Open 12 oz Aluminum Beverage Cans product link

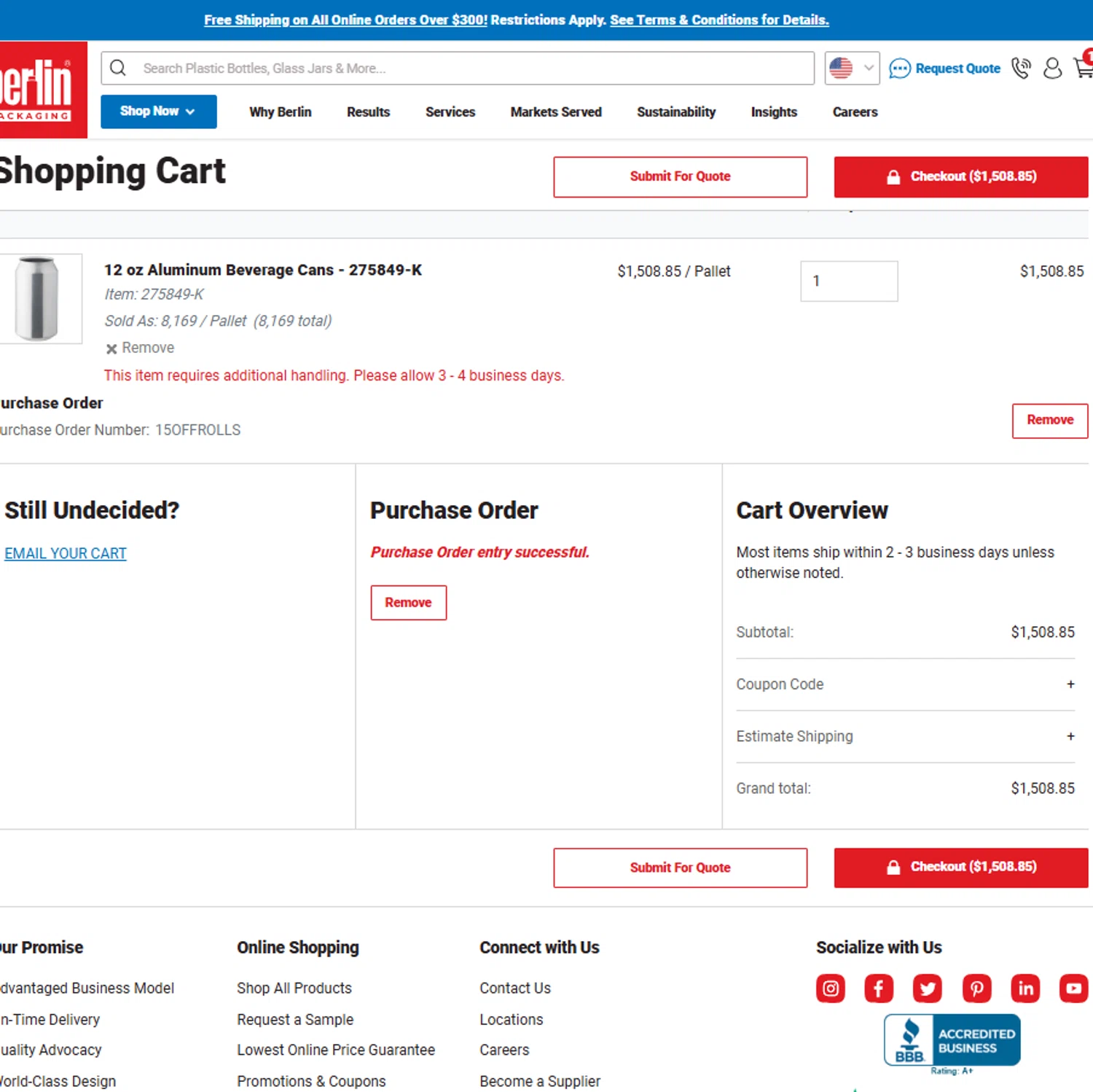[262, 270]
